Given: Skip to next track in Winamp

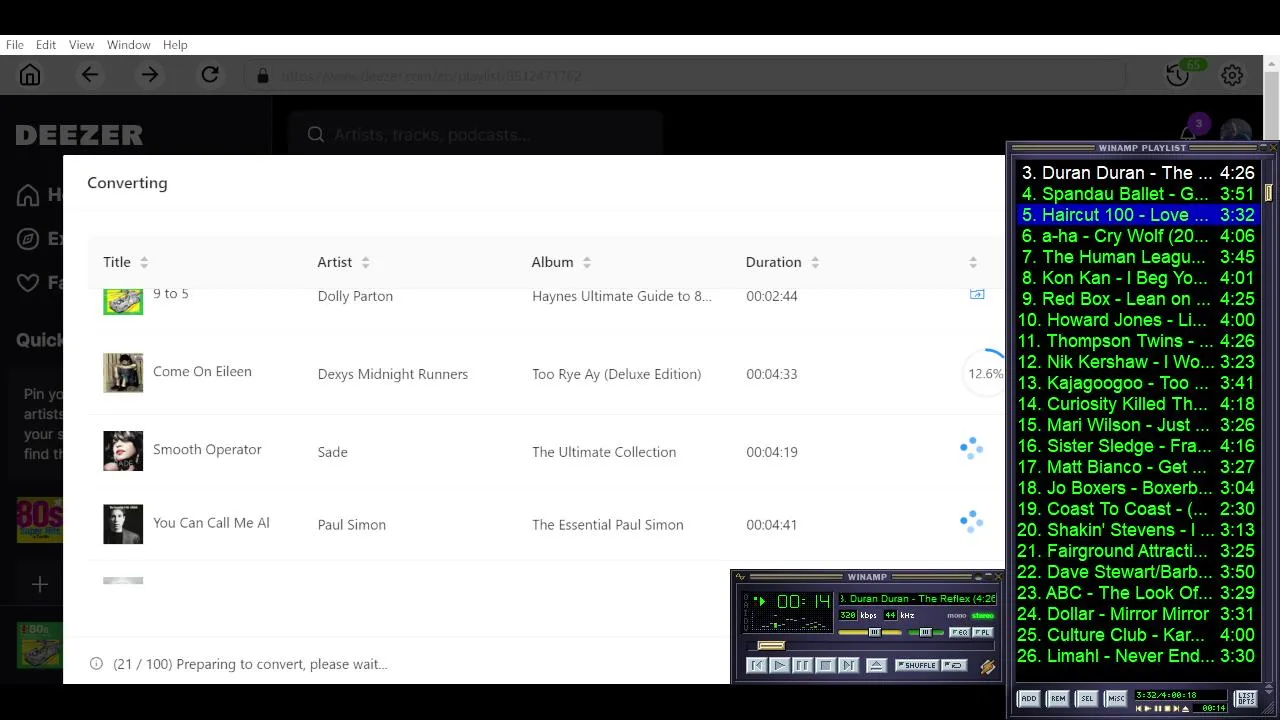Looking at the screenshot, I should coord(848,665).
